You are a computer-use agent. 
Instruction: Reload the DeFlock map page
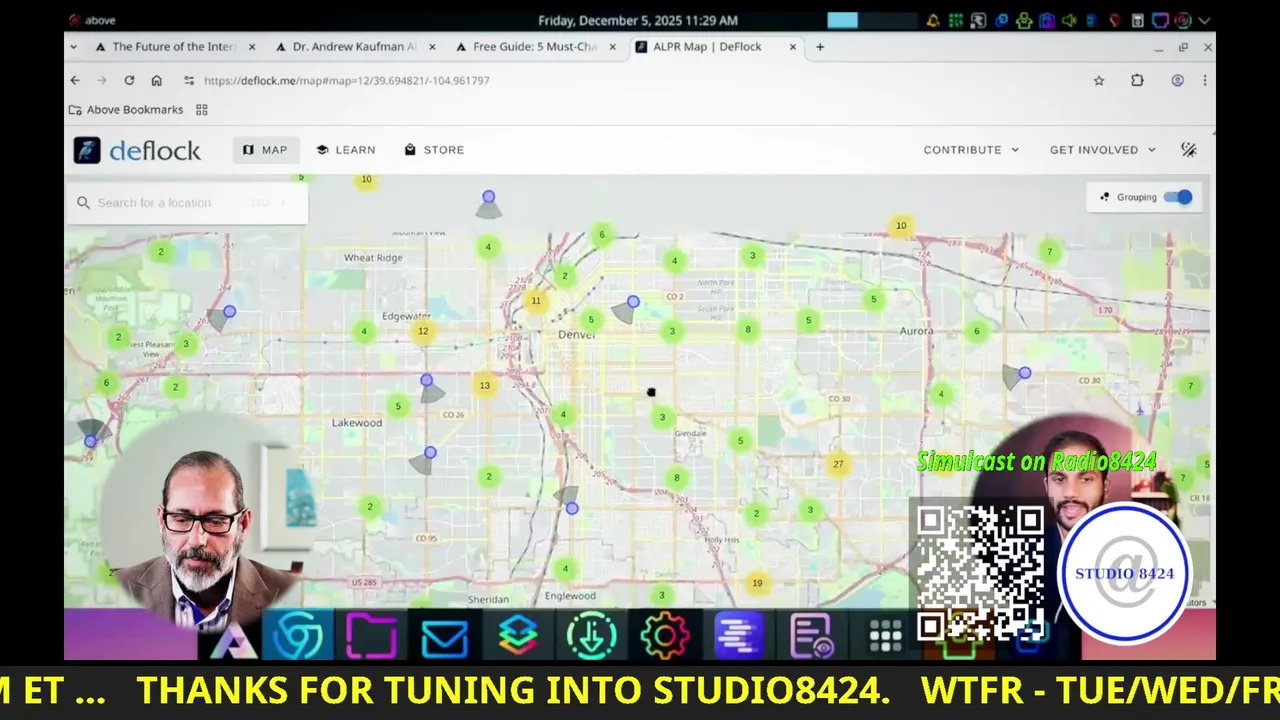(x=129, y=80)
